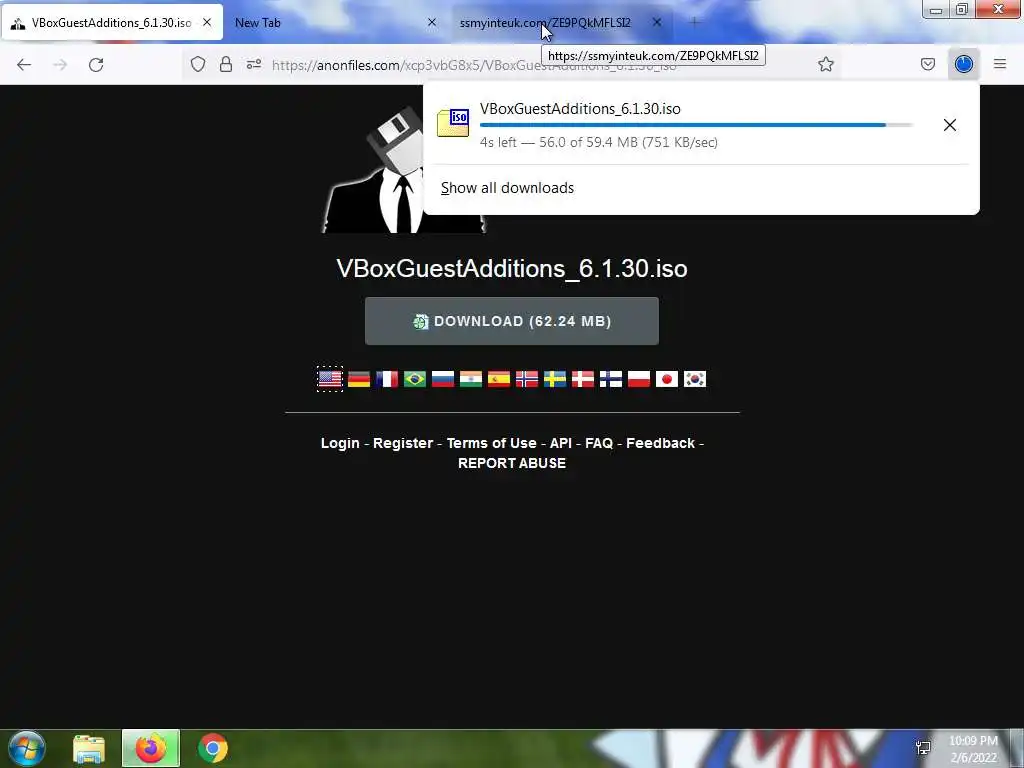Image resolution: width=1024 pixels, height=768 pixels.
Task: Save page to Pocket
Action: (x=927, y=64)
